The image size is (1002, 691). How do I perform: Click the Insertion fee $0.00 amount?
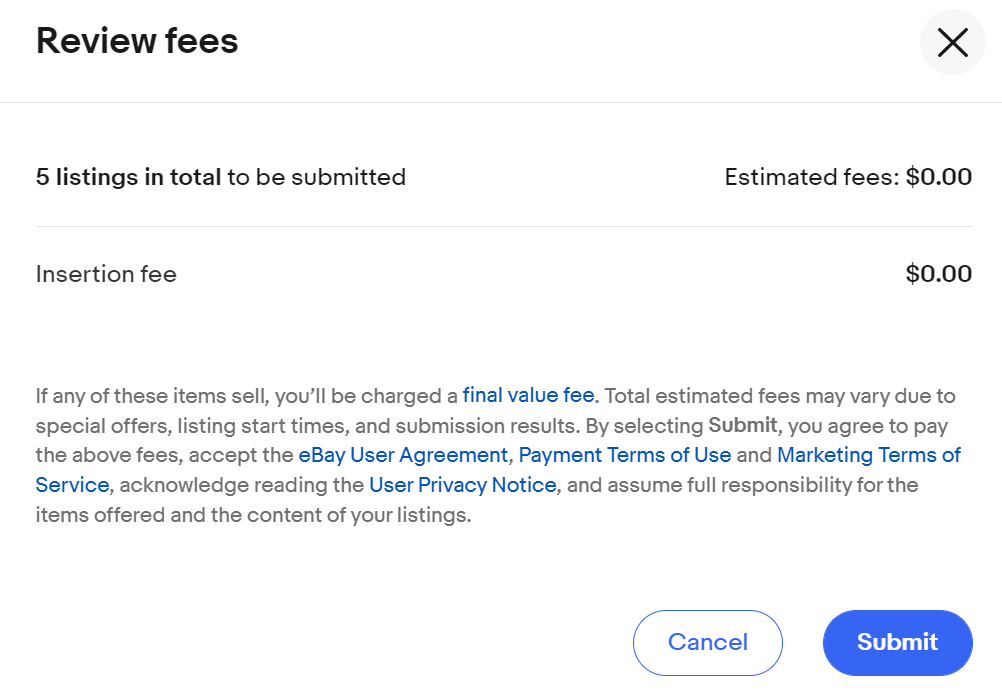938,274
